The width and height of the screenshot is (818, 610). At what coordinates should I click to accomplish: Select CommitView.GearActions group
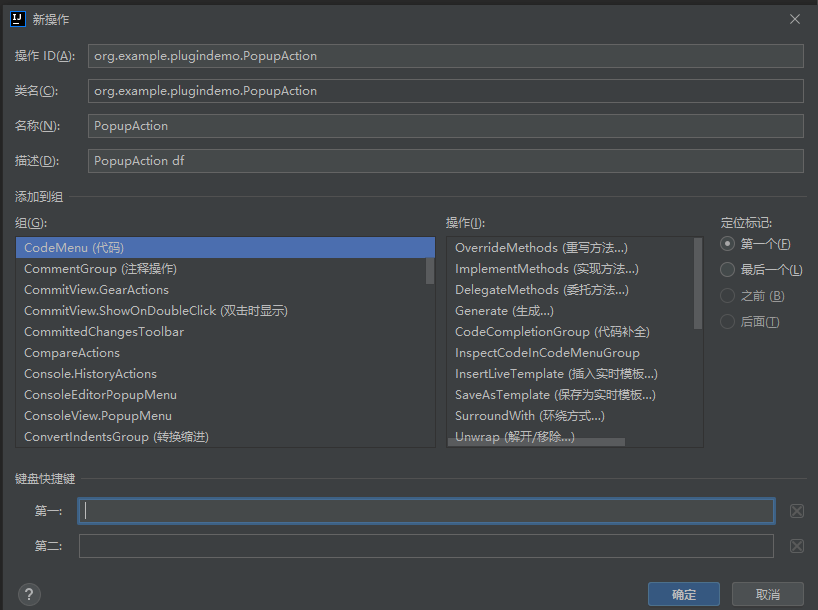[225, 290]
